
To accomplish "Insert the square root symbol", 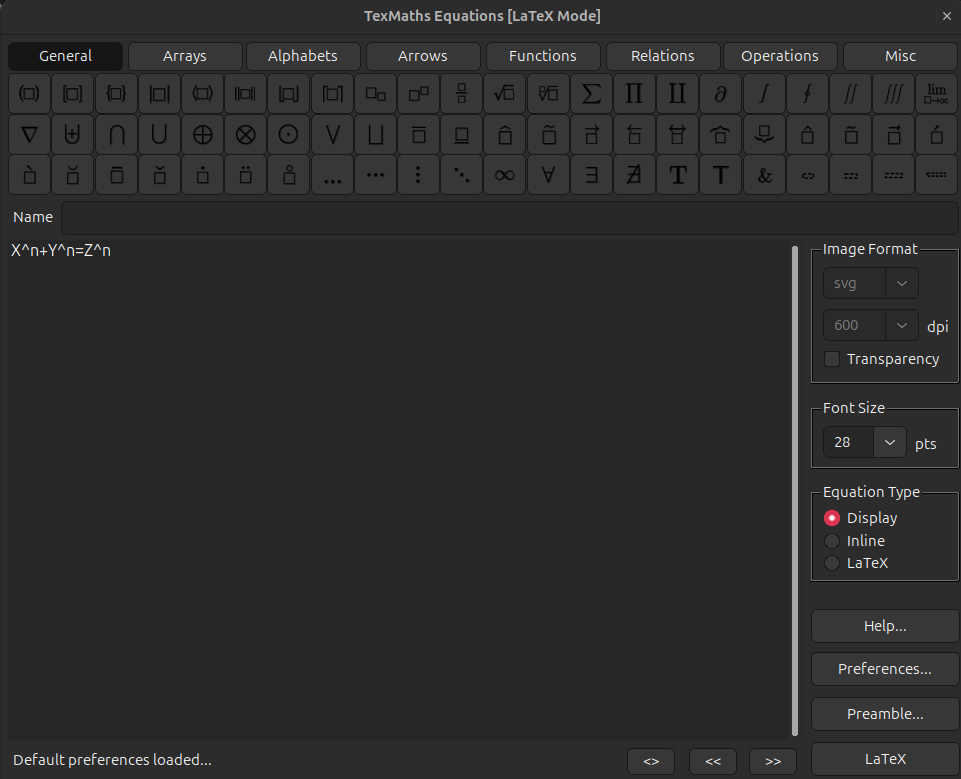I will [x=505, y=94].
